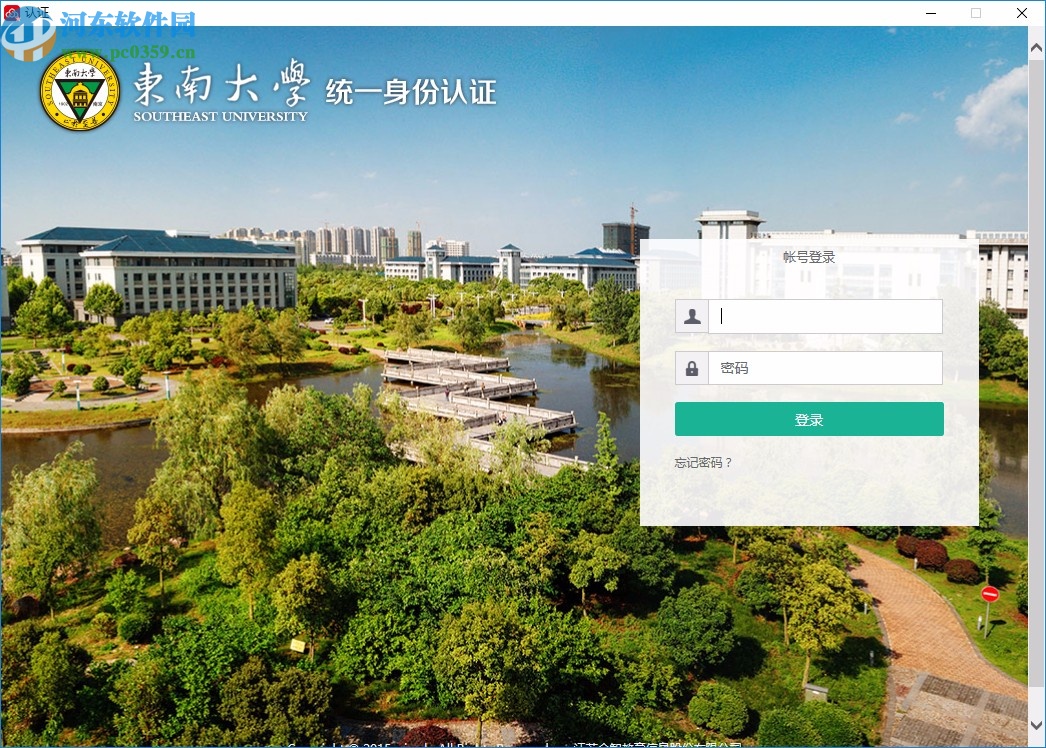Image resolution: width=1046 pixels, height=748 pixels.
Task: Click the person icon beside the username field
Action: pos(691,316)
